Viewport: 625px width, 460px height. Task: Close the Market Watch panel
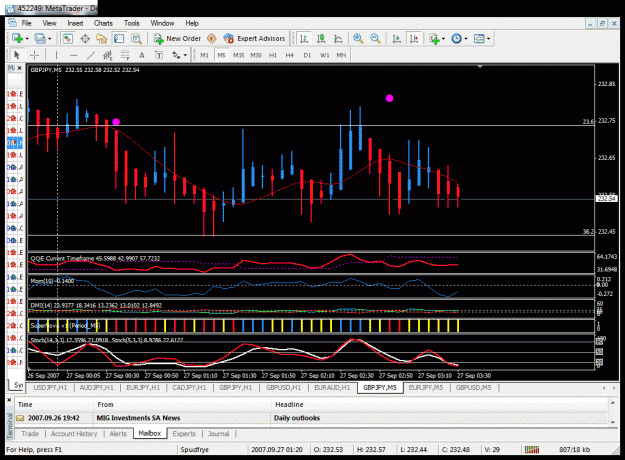(19, 68)
